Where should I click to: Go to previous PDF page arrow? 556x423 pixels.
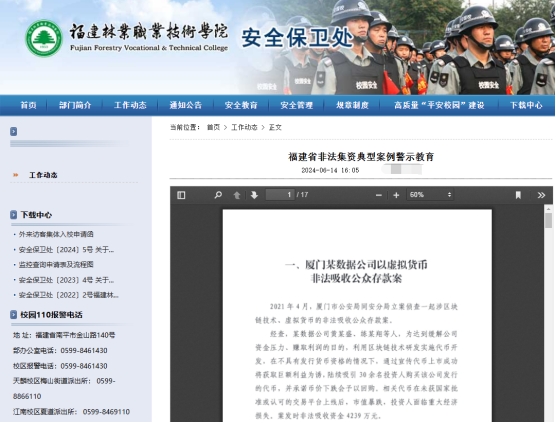[x=237, y=195]
